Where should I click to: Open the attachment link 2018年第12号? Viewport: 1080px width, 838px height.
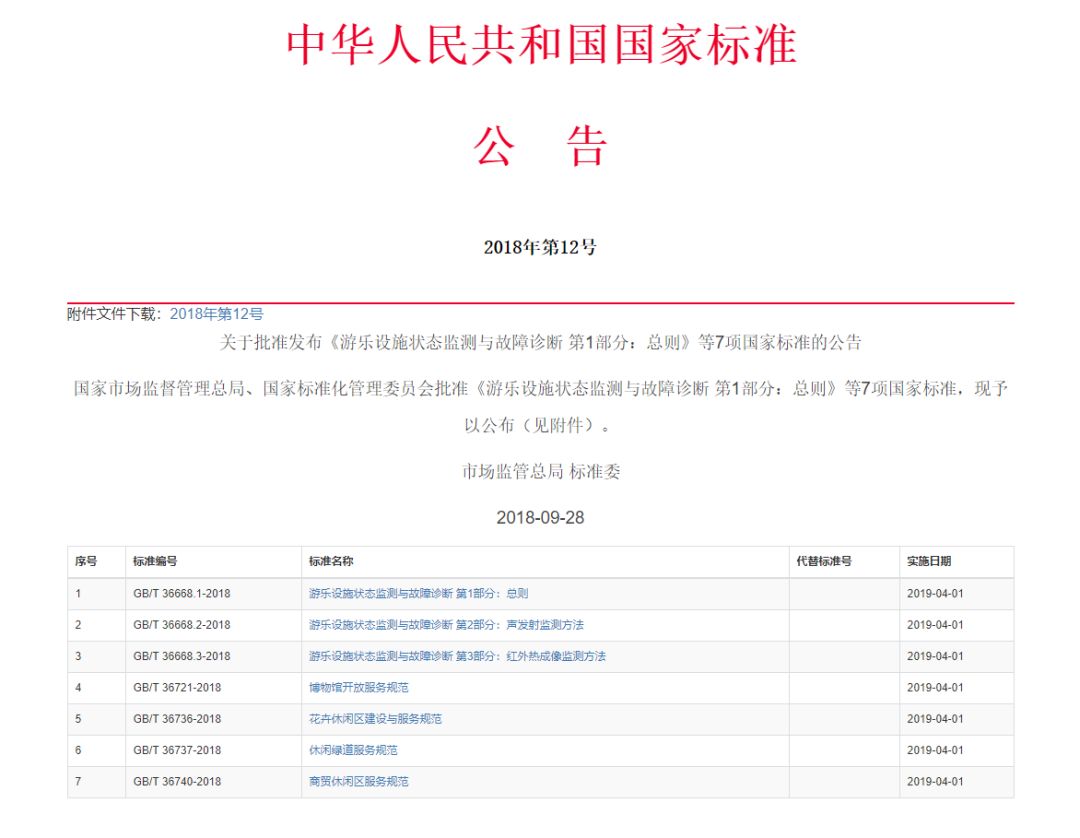pos(216,314)
